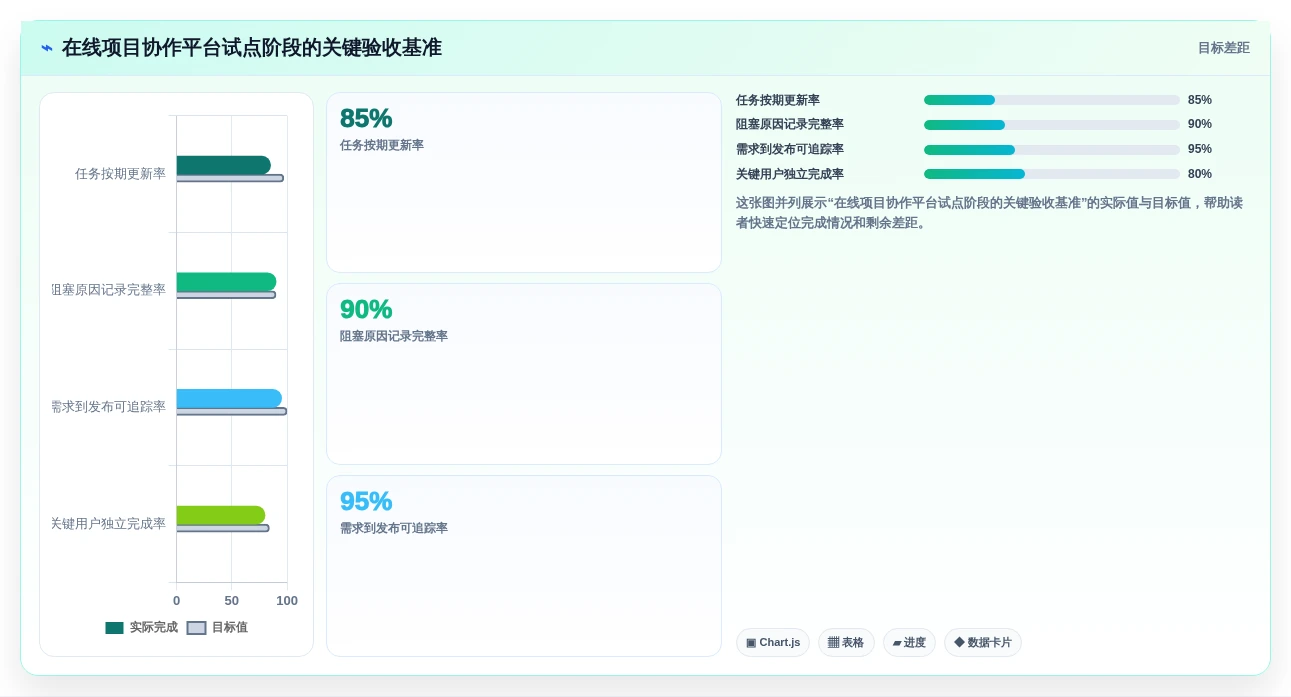
Task: Click the 80% progress value
Action: pos(1200,174)
